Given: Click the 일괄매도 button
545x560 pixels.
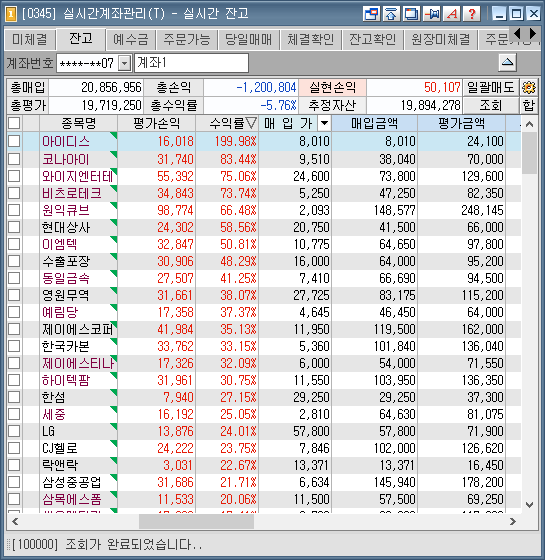Looking at the screenshot, I should pyautogui.click(x=491, y=88).
